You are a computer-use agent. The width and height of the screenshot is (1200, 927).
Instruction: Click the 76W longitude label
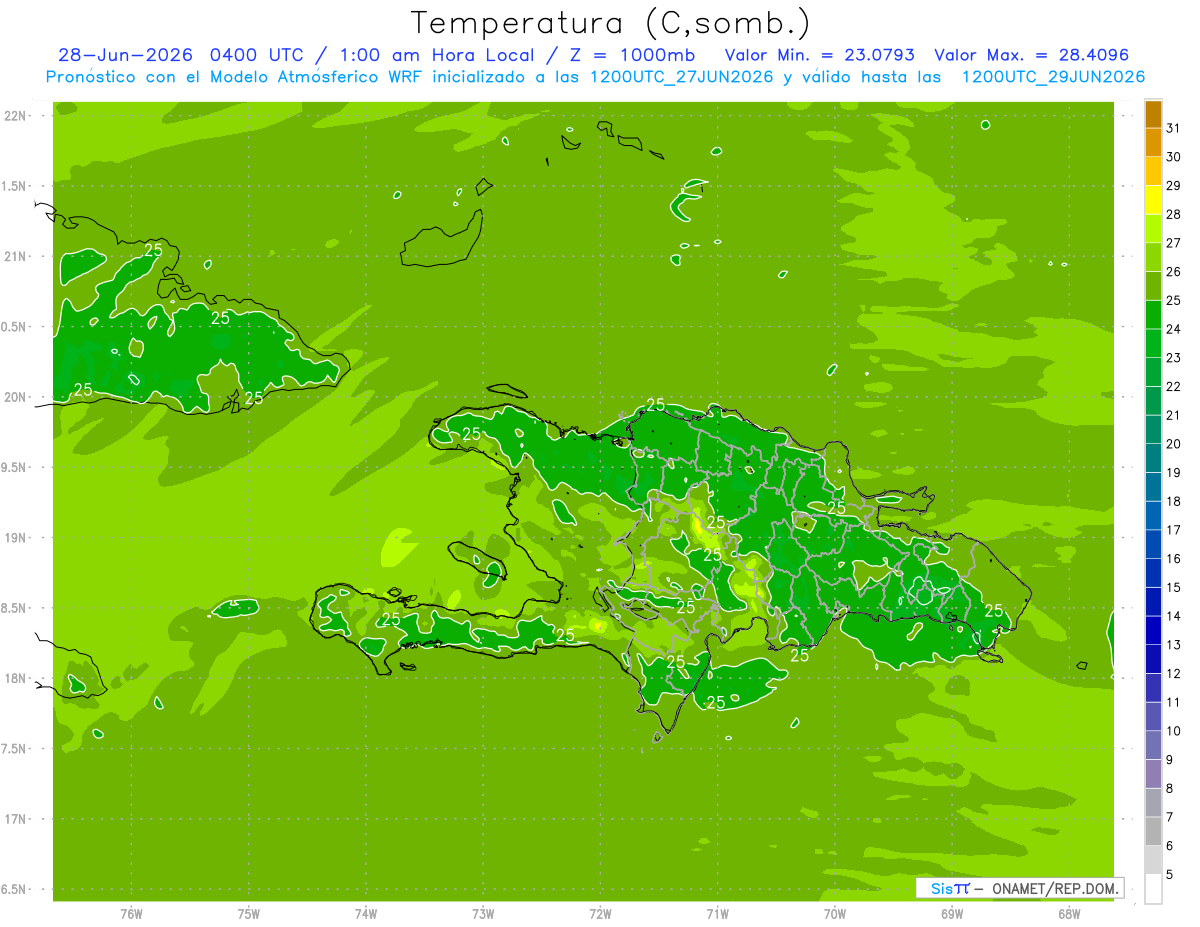pos(131,914)
